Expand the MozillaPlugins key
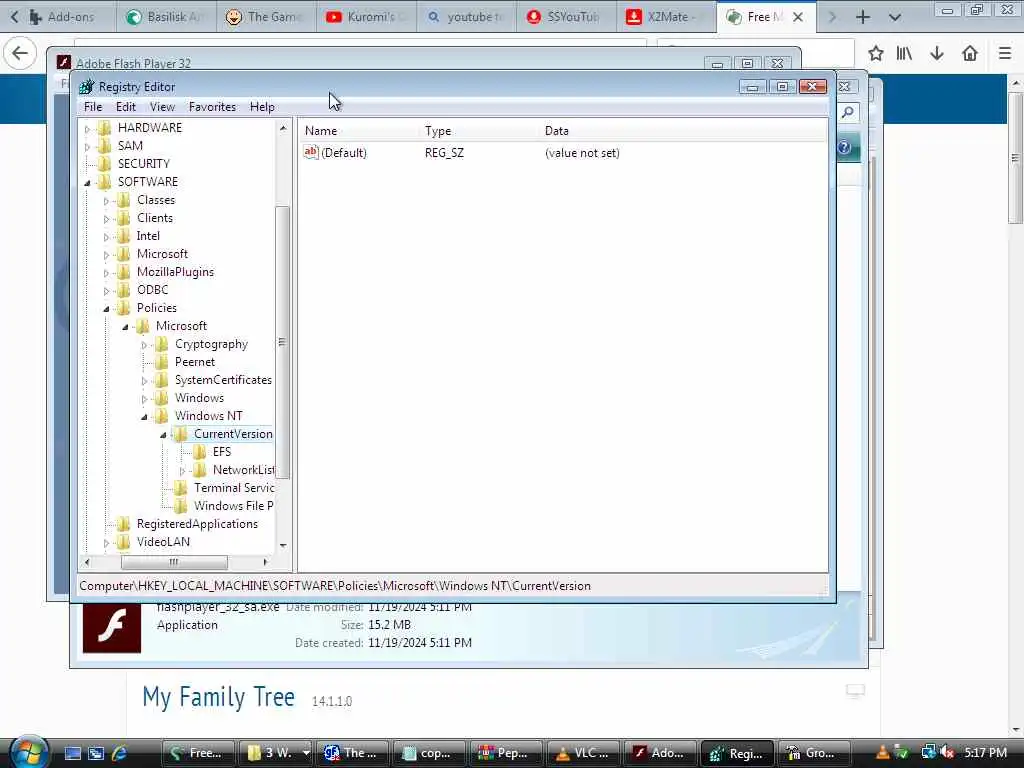The image size is (1024, 768). pos(106,273)
